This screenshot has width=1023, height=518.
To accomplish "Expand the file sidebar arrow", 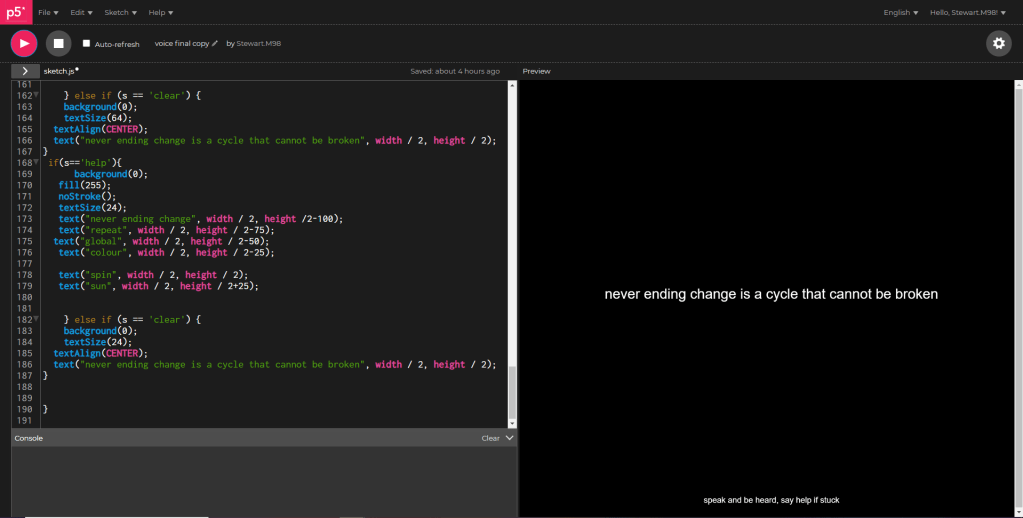I will click(25, 71).
